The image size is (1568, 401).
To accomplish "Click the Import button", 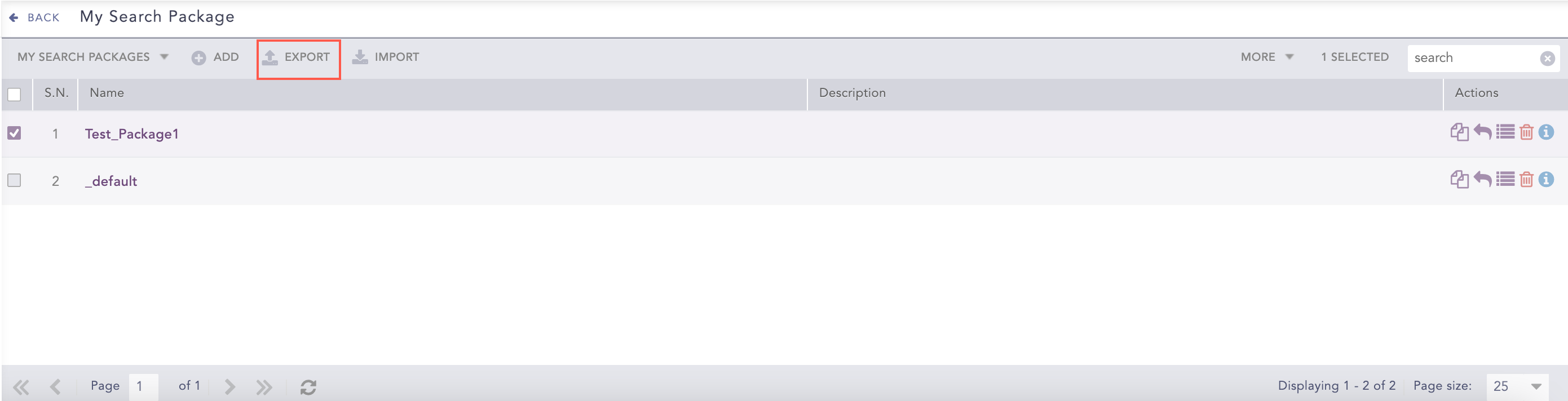I will coord(386,57).
